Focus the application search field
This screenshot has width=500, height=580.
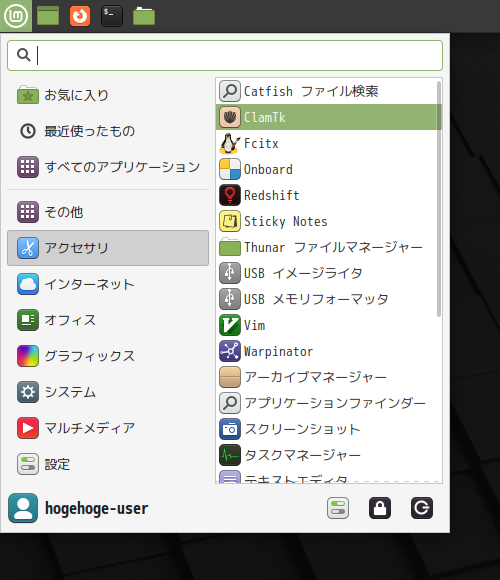pos(225,55)
